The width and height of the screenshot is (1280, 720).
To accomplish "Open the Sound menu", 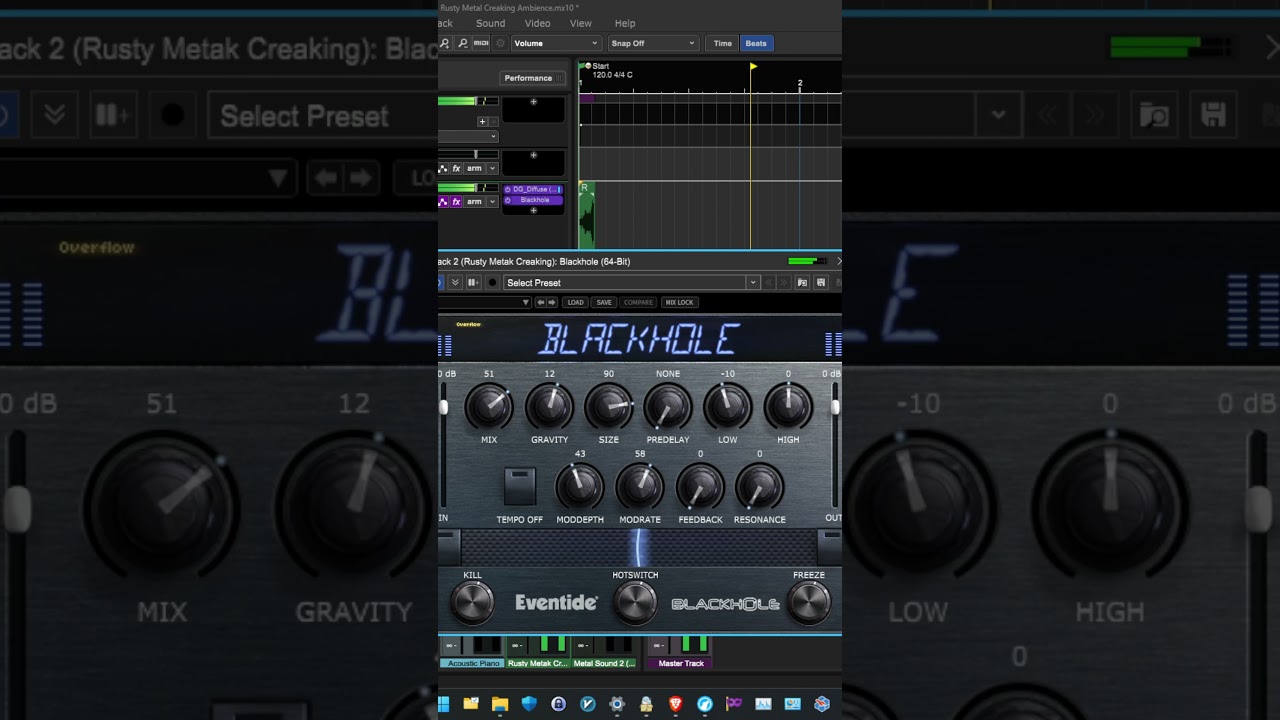I will pyautogui.click(x=490, y=23).
